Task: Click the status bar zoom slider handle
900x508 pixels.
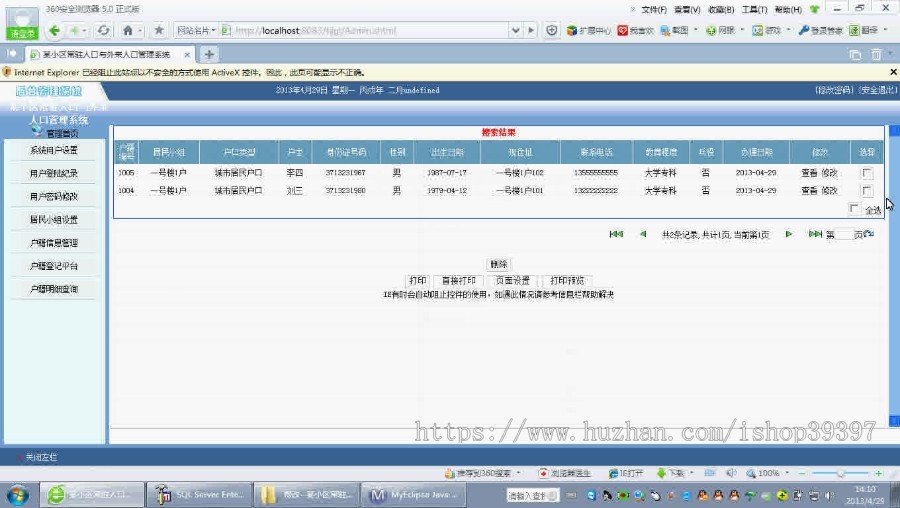Action: click(x=840, y=473)
